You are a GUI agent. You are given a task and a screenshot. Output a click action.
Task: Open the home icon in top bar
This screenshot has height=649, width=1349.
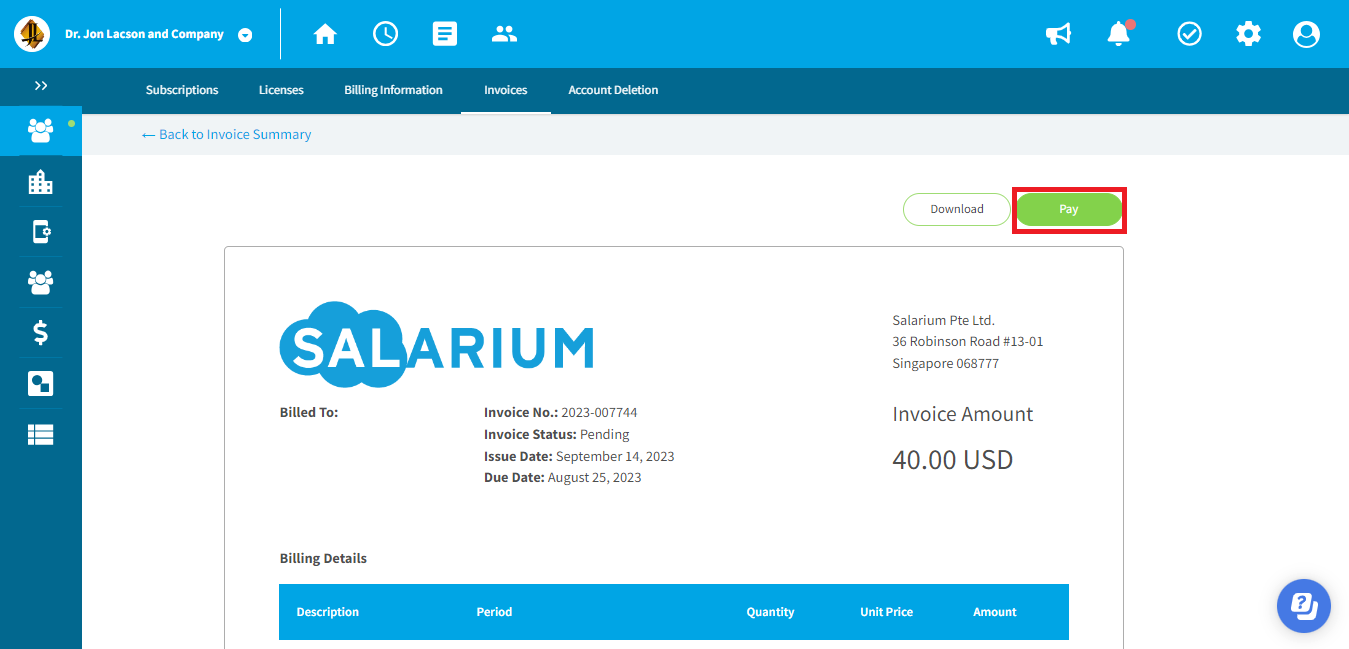click(325, 34)
